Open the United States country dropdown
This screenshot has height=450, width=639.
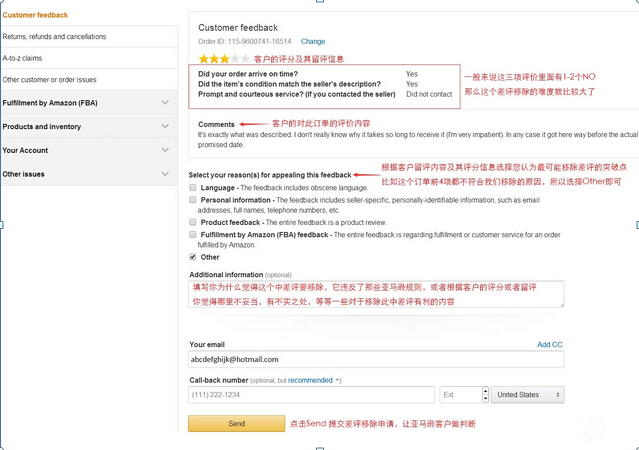point(527,395)
